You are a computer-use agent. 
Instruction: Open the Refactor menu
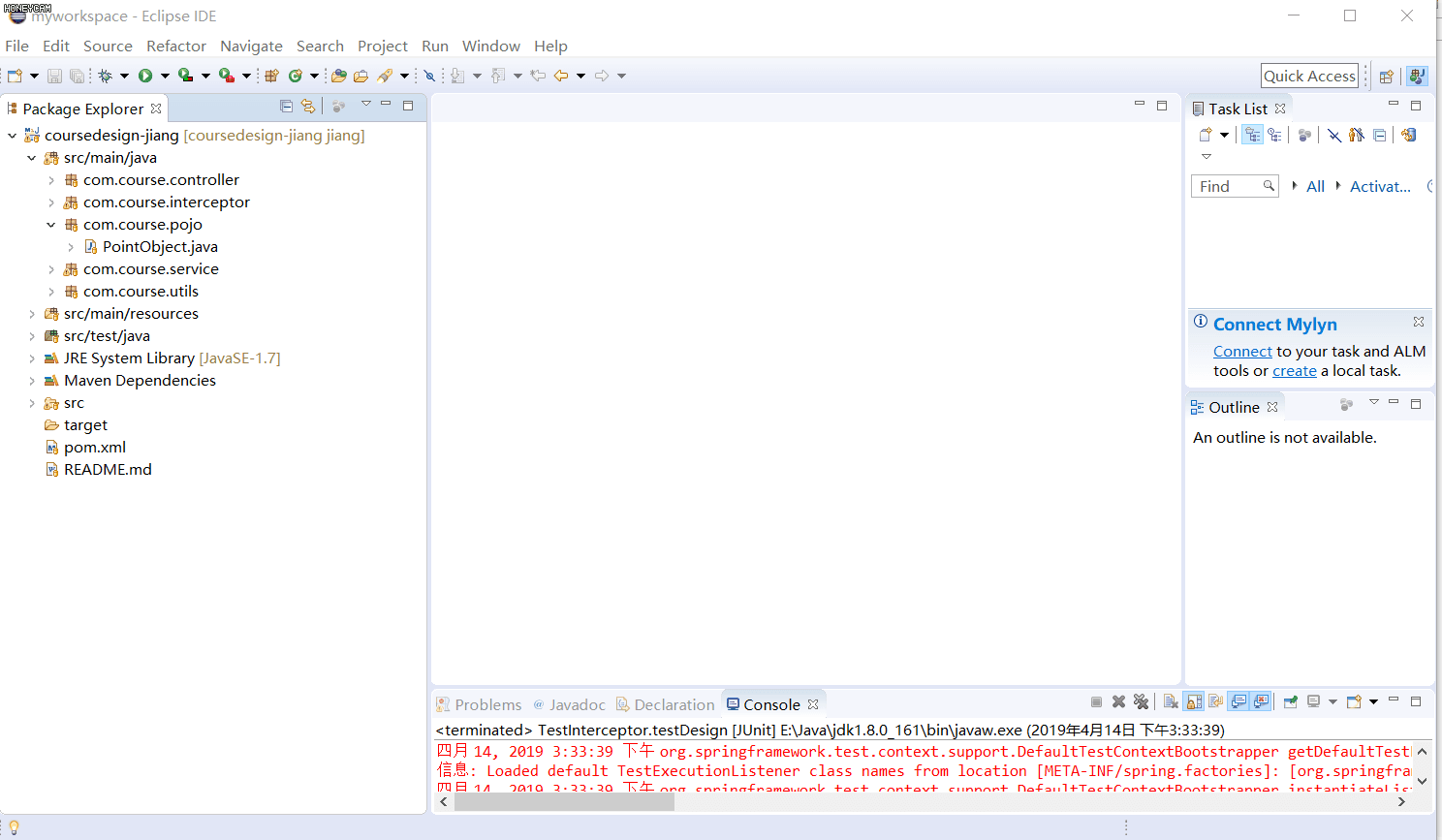click(x=176, y=46)
